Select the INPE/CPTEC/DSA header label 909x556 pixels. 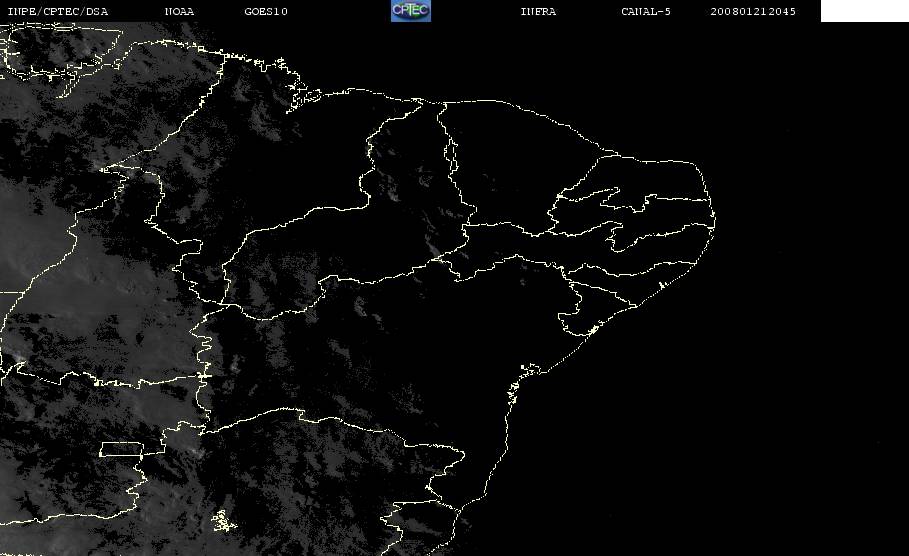pyautogui.click(x=57, y=12)
